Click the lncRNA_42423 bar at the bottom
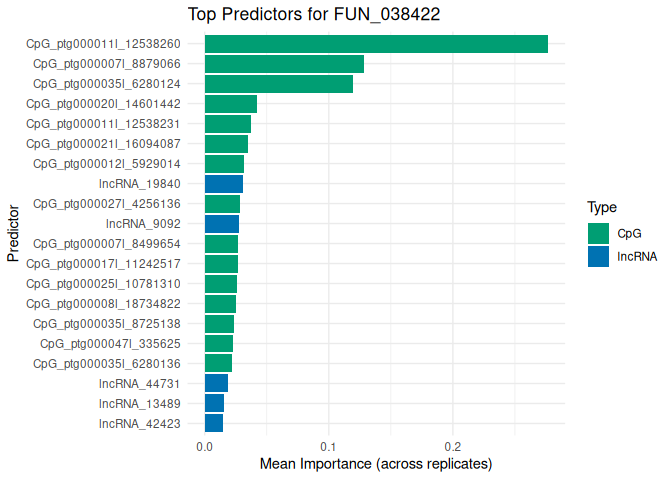This screenshot has height=480, width=672. pyautogui.click(x=214, y=423)
